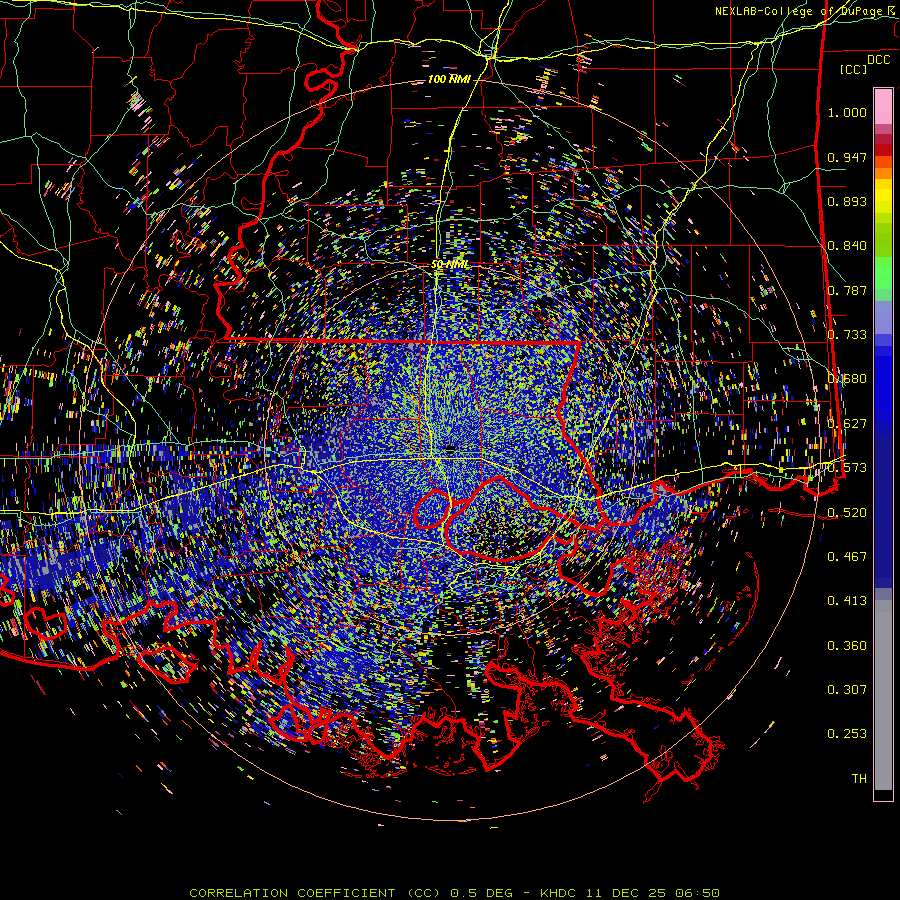Select the 0.307 scale value
Screen dimensions: 900x900
(847, 690)
